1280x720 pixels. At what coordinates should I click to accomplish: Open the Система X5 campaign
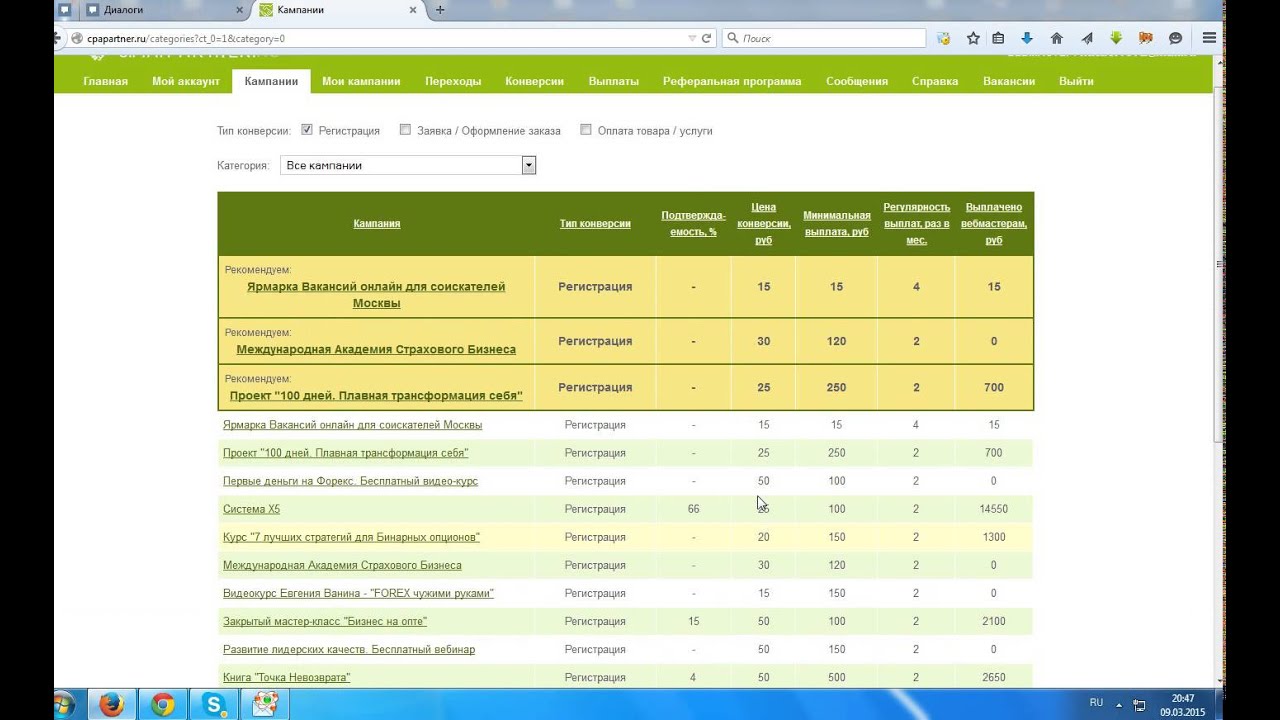[x=251, y=509]
